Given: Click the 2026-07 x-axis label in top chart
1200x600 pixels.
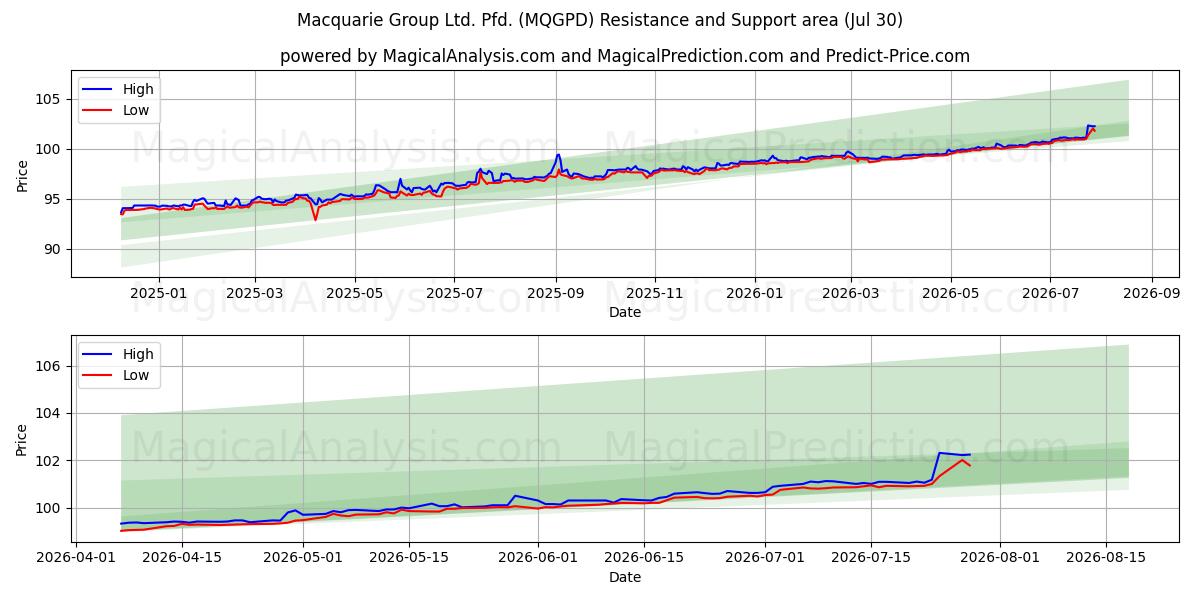Looking at the screenshot, I should point(1050,295).
